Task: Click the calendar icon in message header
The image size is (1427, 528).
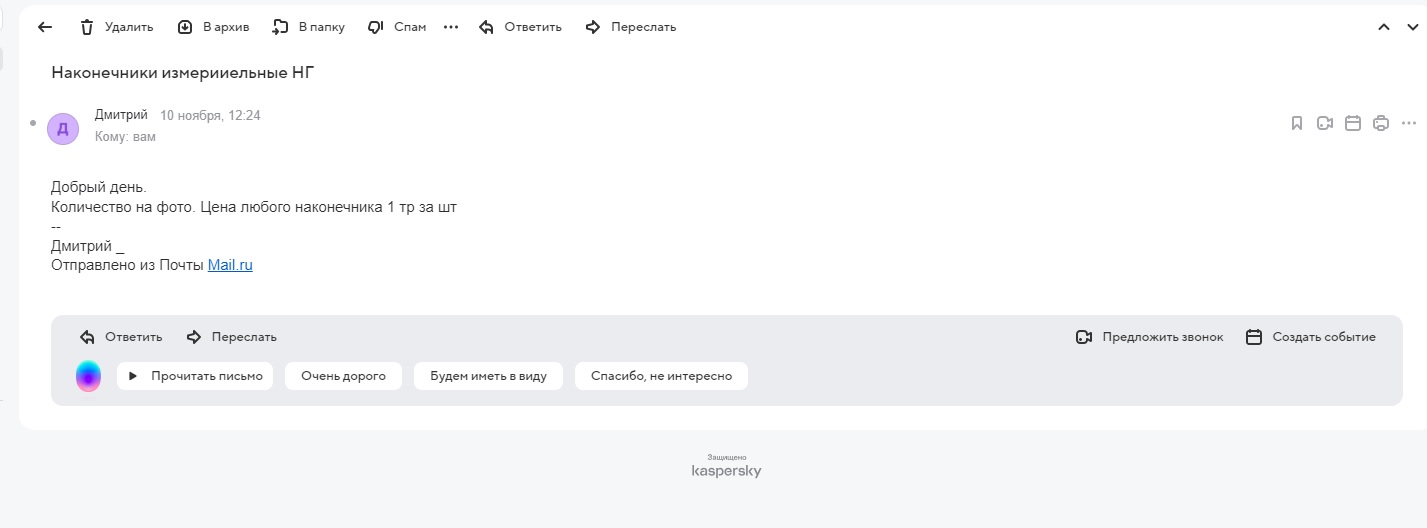Action: [x=1353, y=123]
